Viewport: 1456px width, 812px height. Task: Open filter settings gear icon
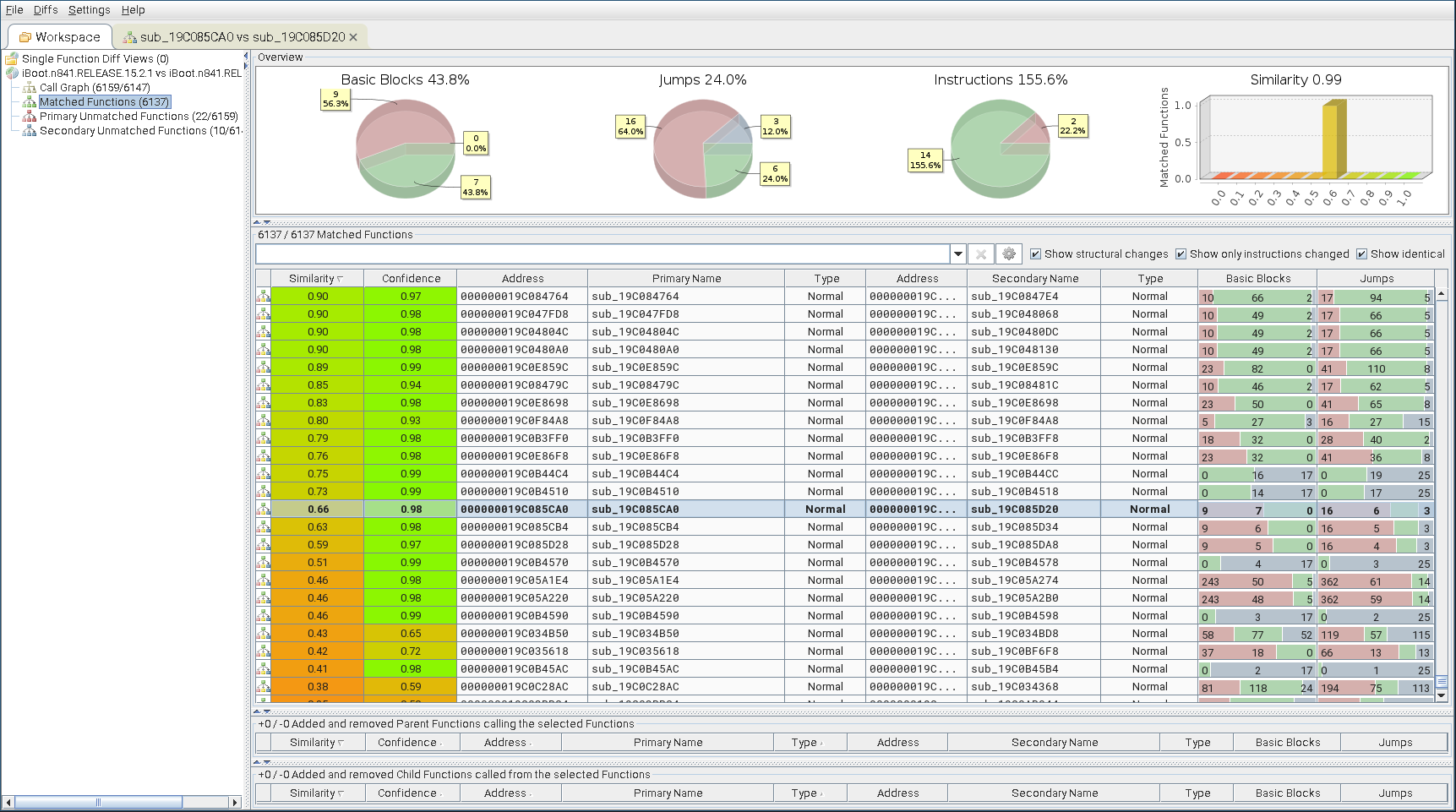tap(1009, 254)
